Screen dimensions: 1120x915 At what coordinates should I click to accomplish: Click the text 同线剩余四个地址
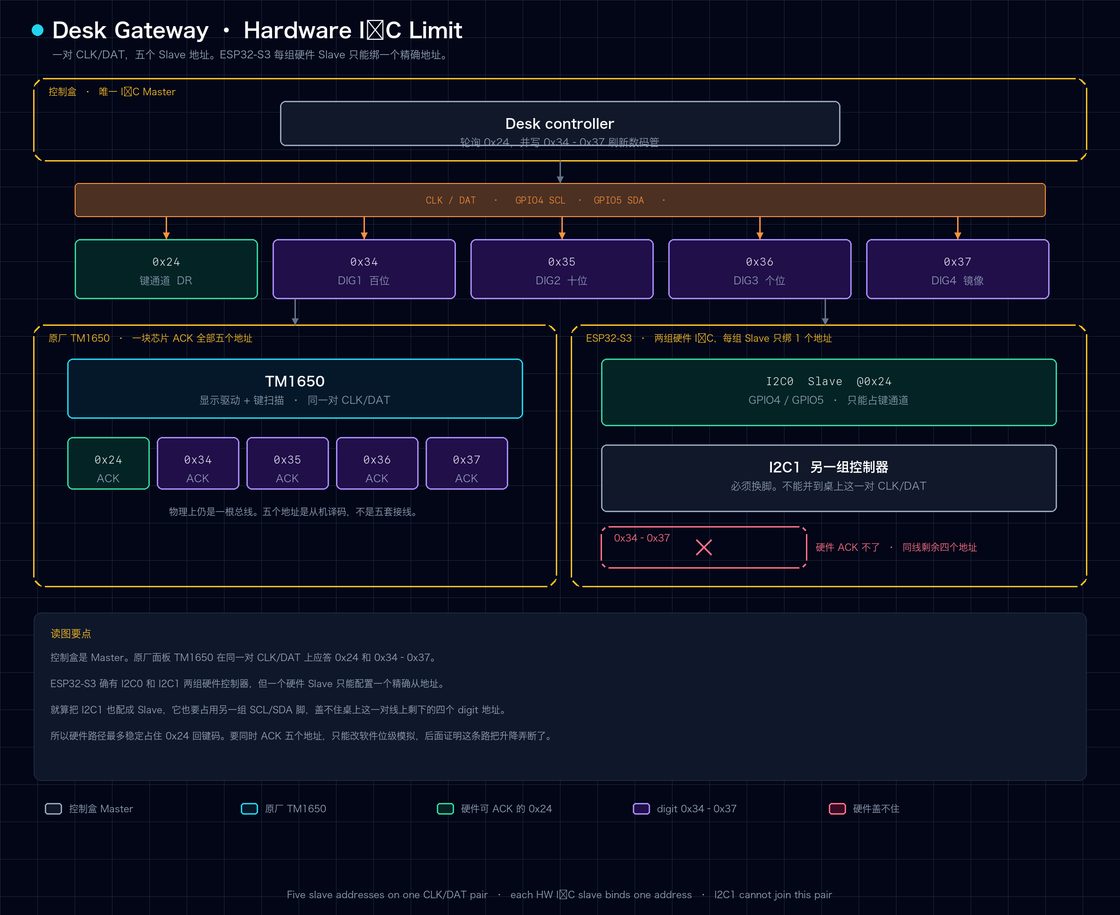coord(939,547)
